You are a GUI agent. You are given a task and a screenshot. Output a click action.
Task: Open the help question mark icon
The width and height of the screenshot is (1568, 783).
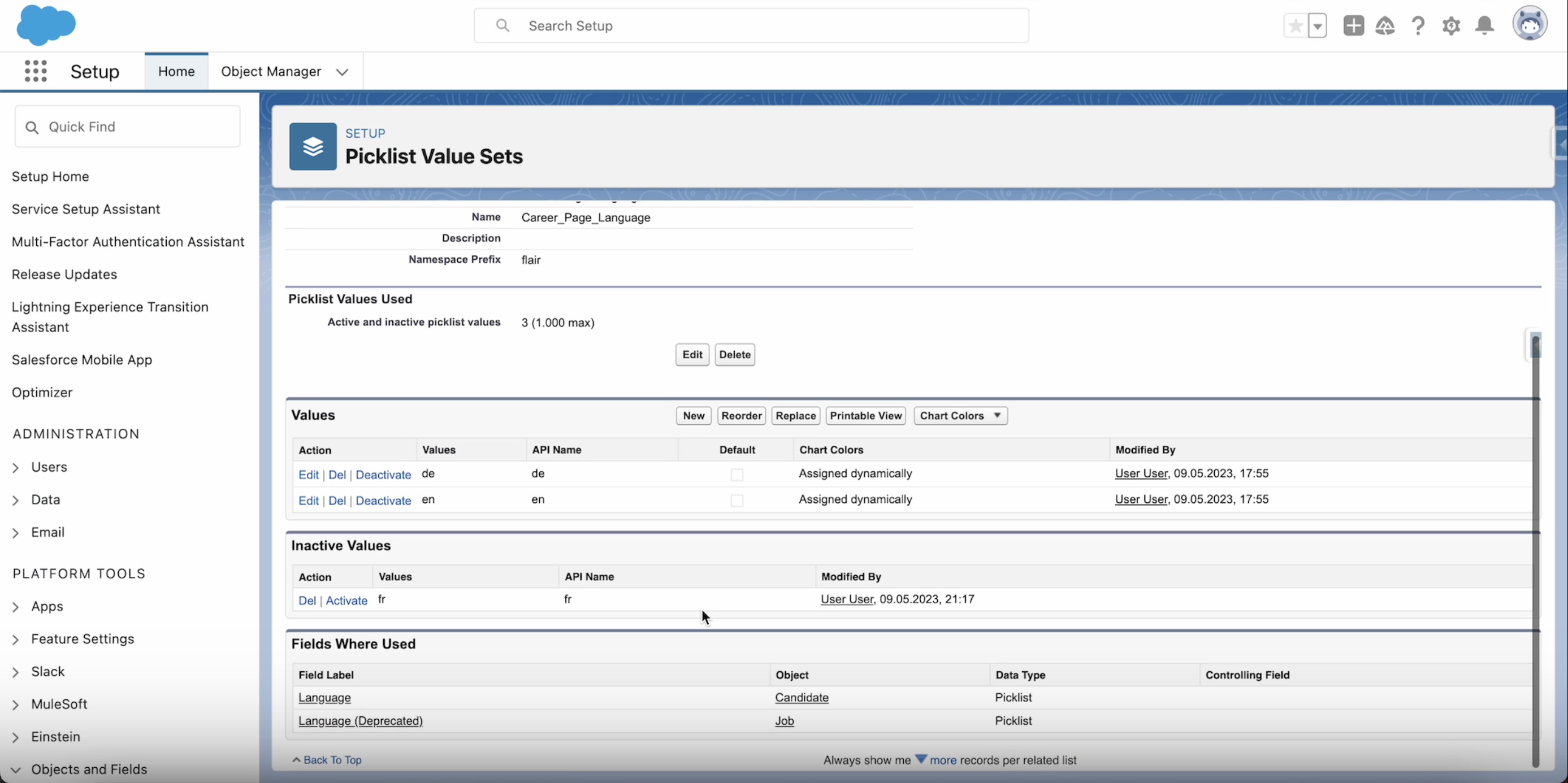[x=1418, y=25]
